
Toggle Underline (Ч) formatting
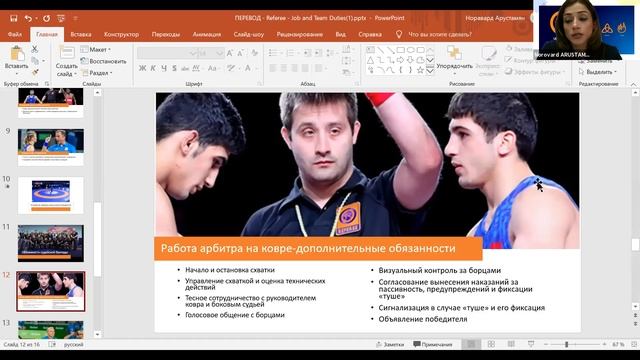[x=164, y=68]
